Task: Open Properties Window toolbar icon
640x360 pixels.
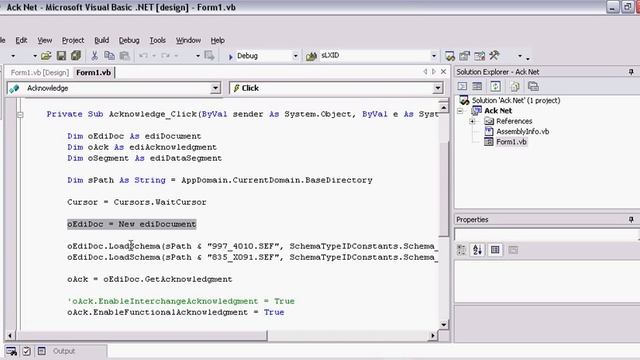Action: coord(464,56)
